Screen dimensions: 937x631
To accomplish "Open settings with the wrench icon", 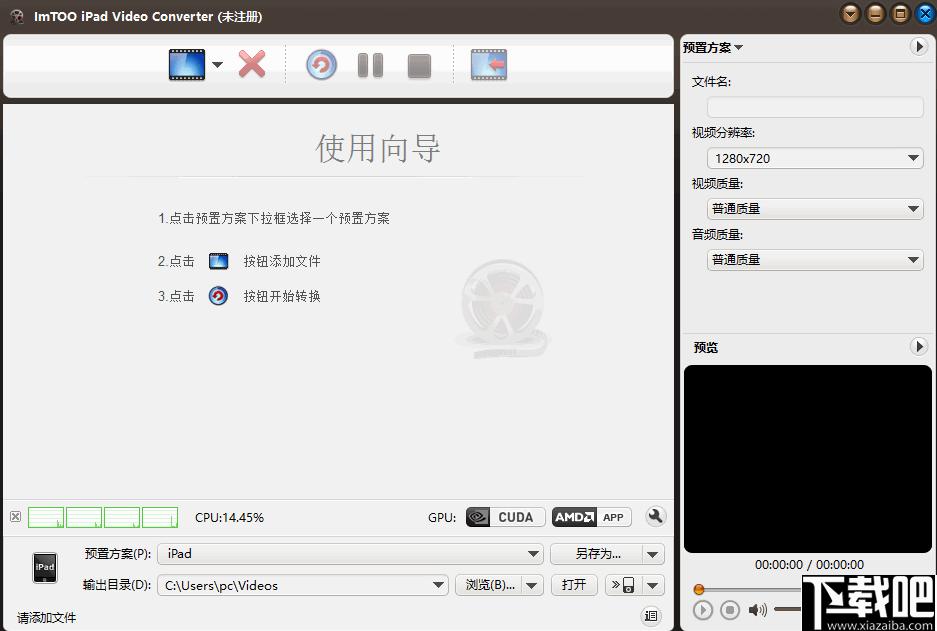I will point(656,516).
